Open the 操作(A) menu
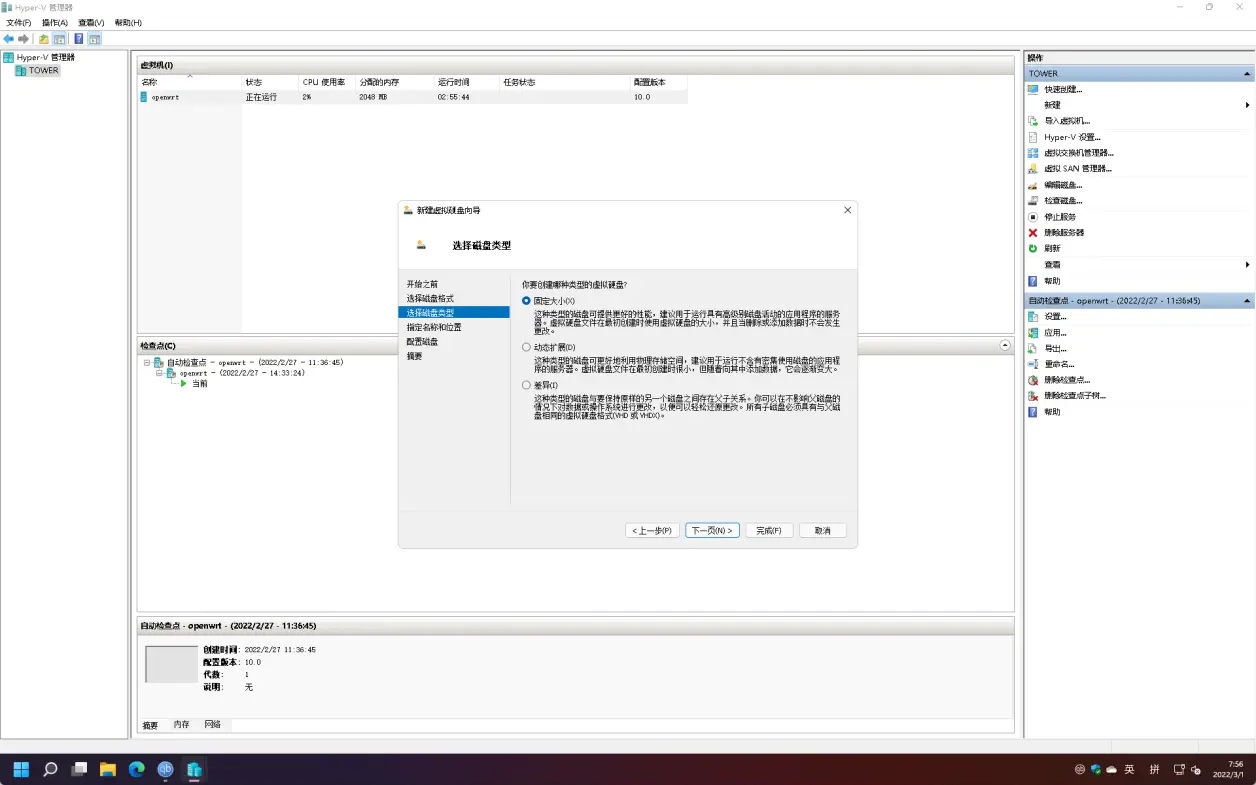Screen dimensions: 1256x785 pyautogui.click(x=55, y=22)
